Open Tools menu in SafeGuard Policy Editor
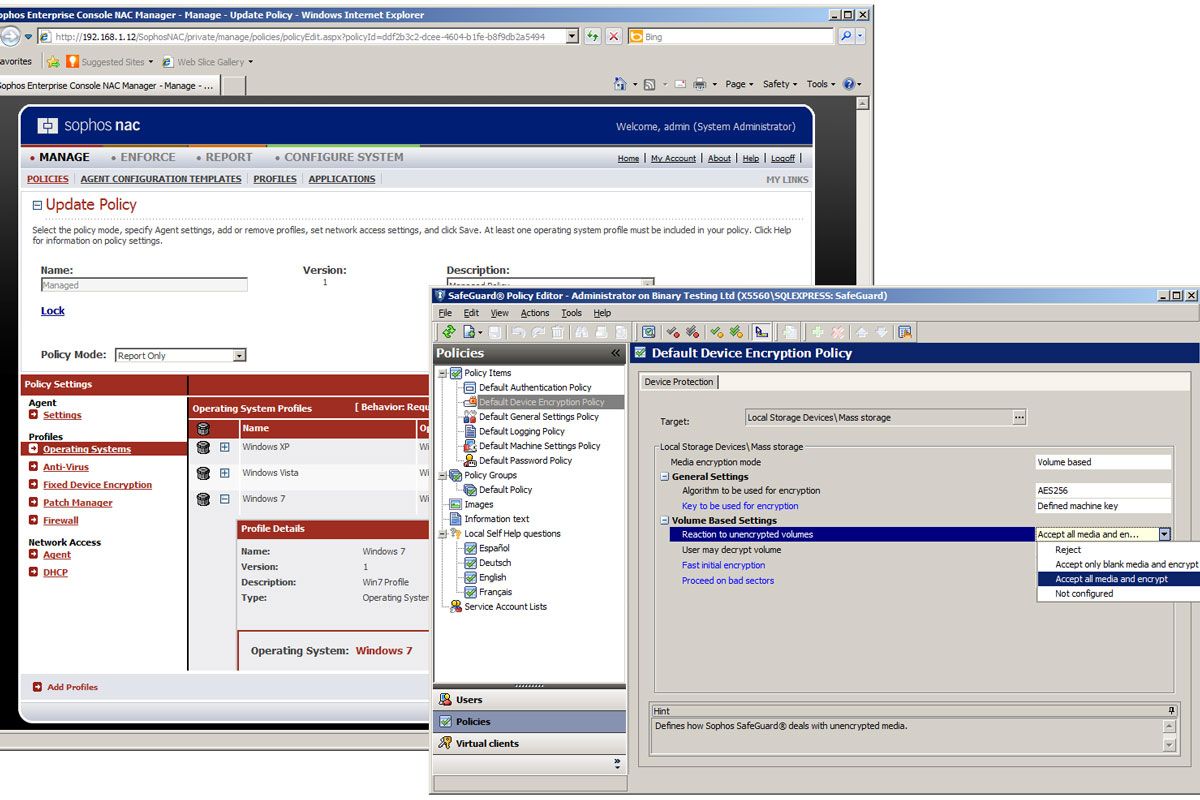The image size is (1200, 800). 572,313
